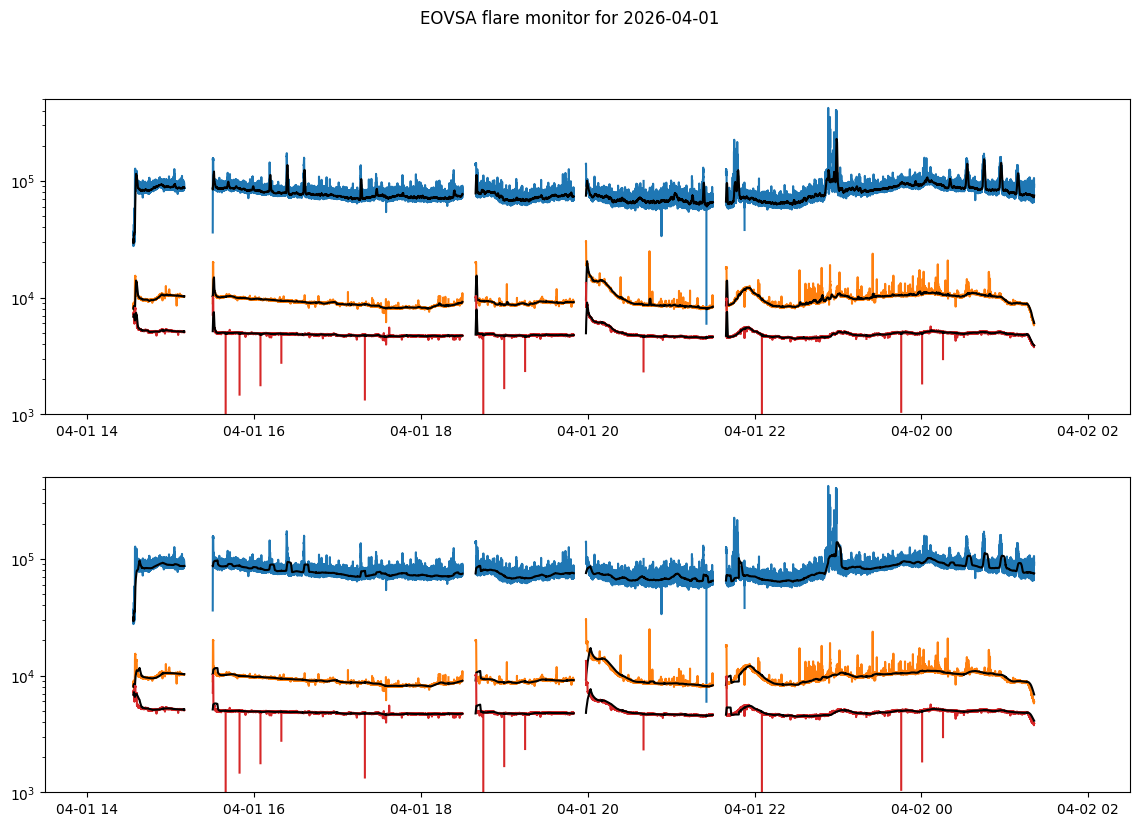The height and width of the screenshot is (826, 1143).
Task: Click the bottom plot's 04-01 14 tick label
Action: (87, 809)
